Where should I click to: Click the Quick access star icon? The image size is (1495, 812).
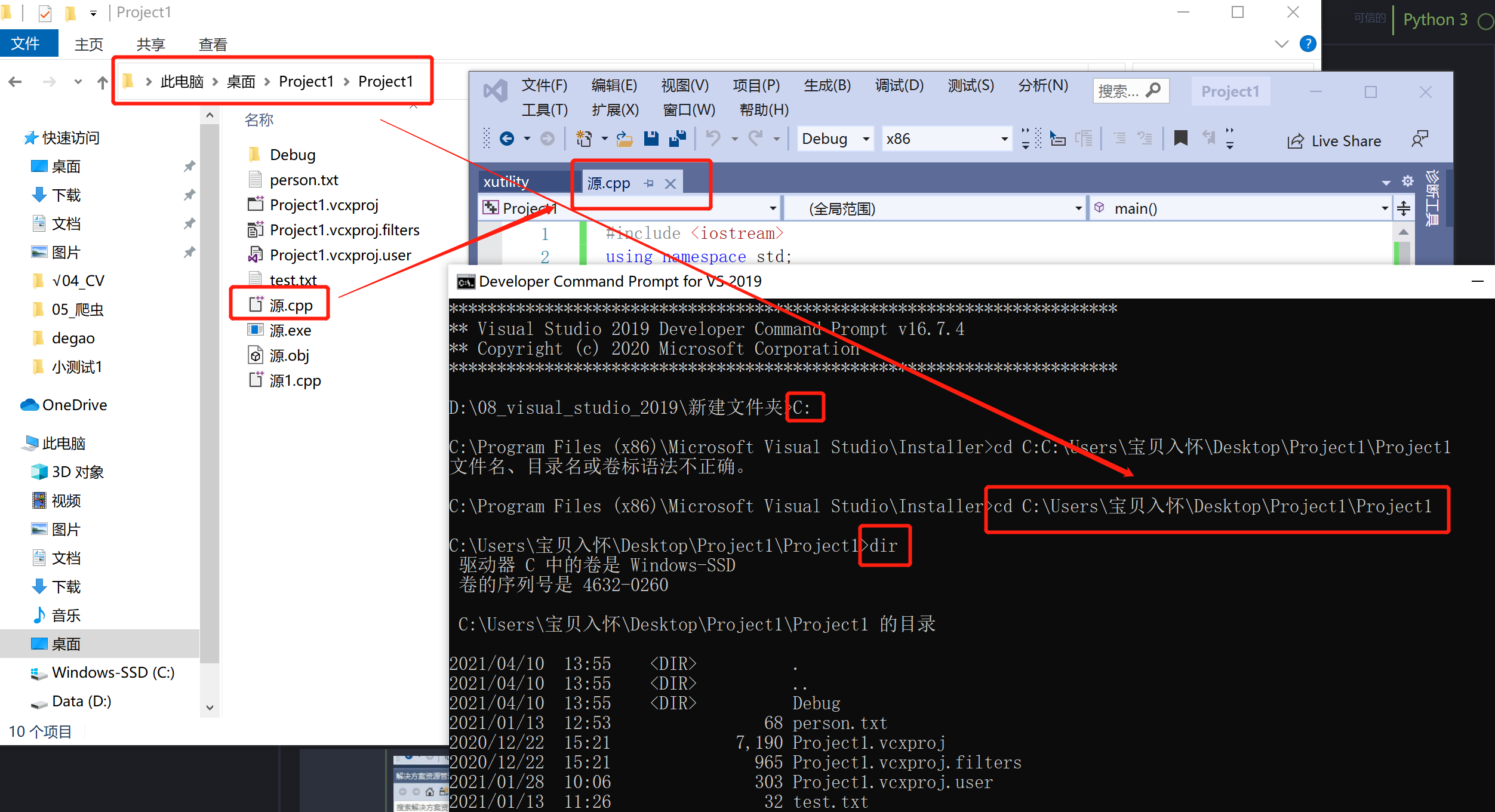(x=30, y=138)
